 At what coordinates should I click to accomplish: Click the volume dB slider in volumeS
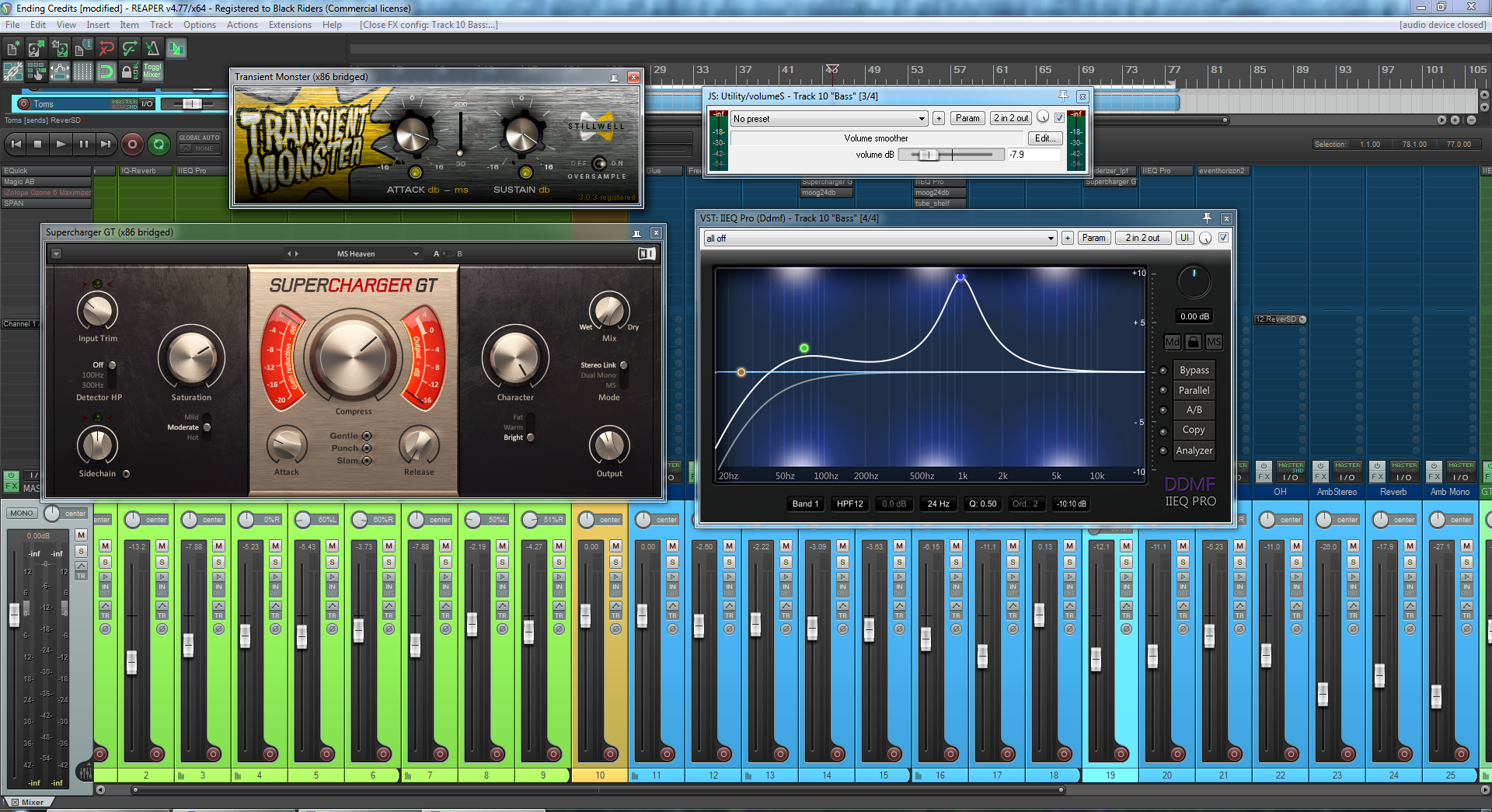[x=950, y=155]
